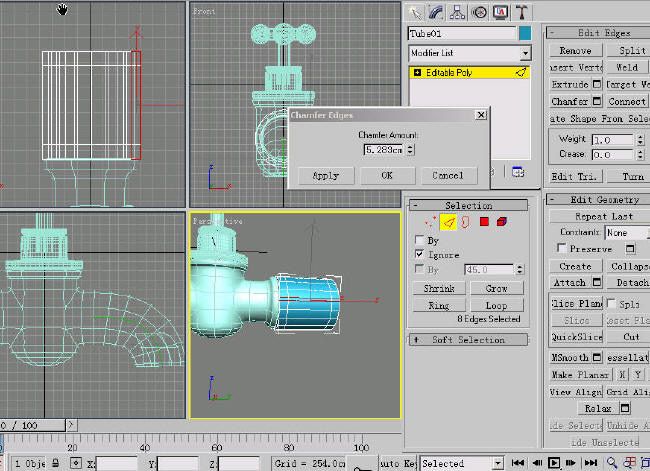Open Relax settings box icon

click(625, 408)
